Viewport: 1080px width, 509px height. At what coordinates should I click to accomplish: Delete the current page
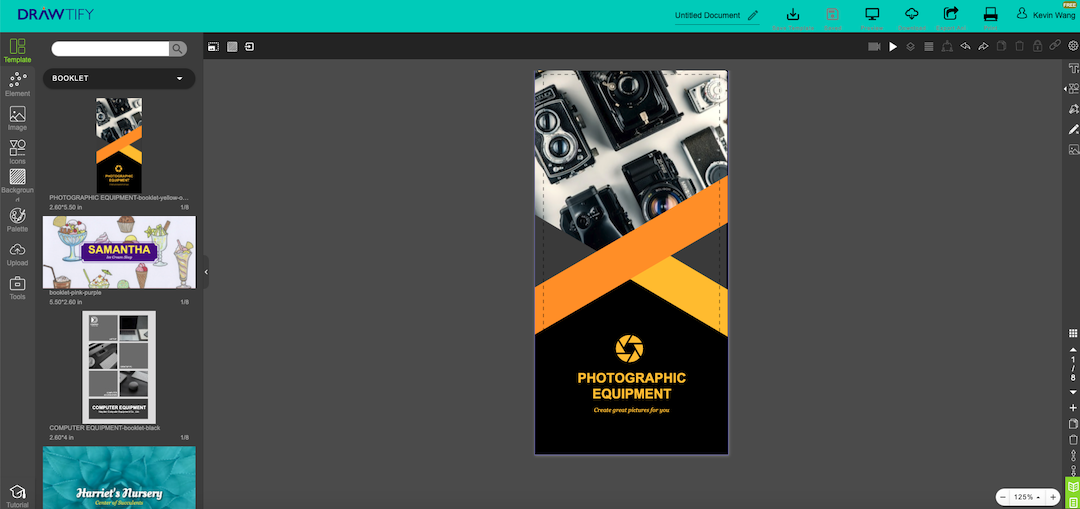[x=1072, y=439]
